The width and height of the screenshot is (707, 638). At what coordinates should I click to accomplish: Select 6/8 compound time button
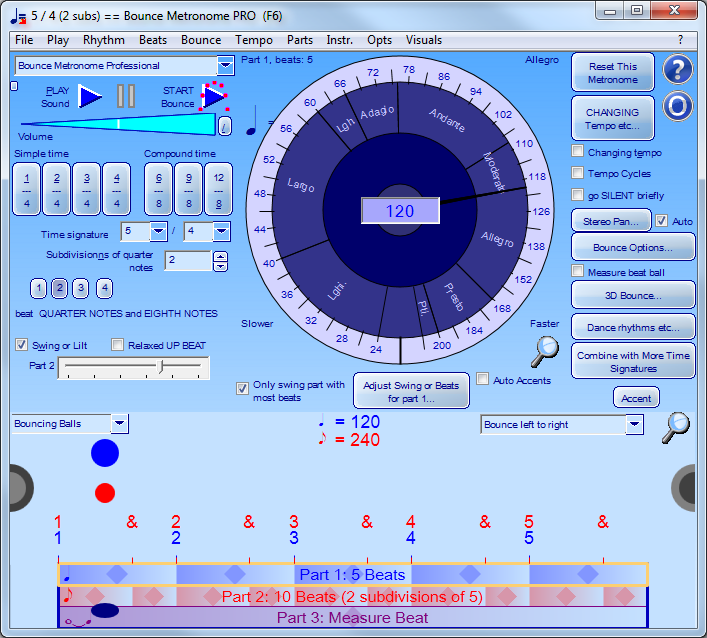click(159, 189)
